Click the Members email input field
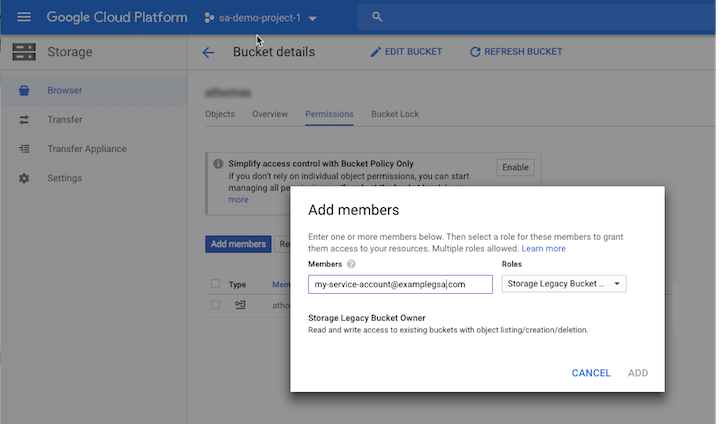 coord(400,284)
